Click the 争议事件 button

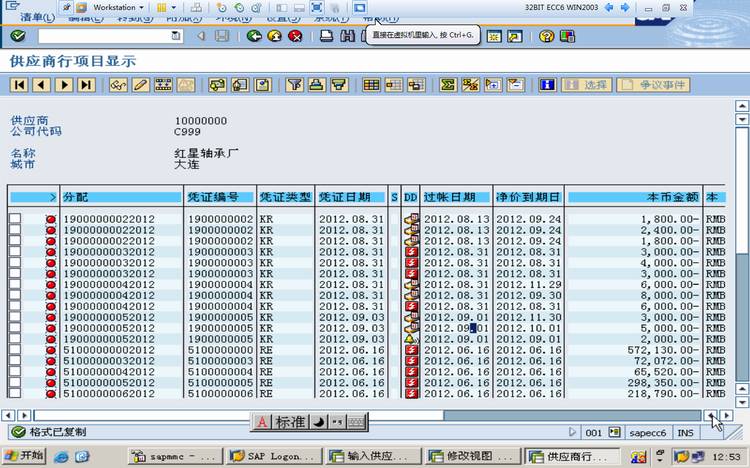(653, 85)
